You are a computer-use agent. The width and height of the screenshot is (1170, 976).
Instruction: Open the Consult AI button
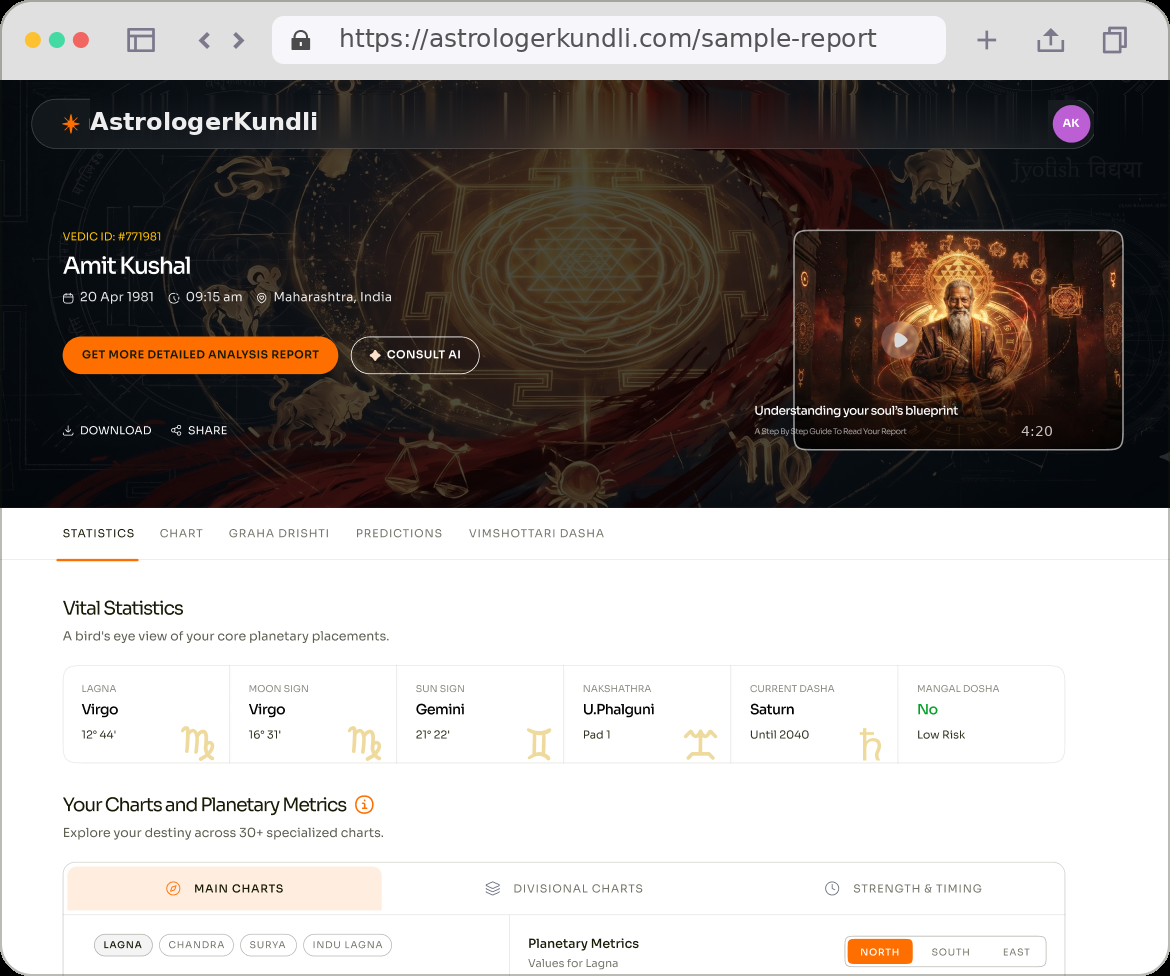point(415,354)
